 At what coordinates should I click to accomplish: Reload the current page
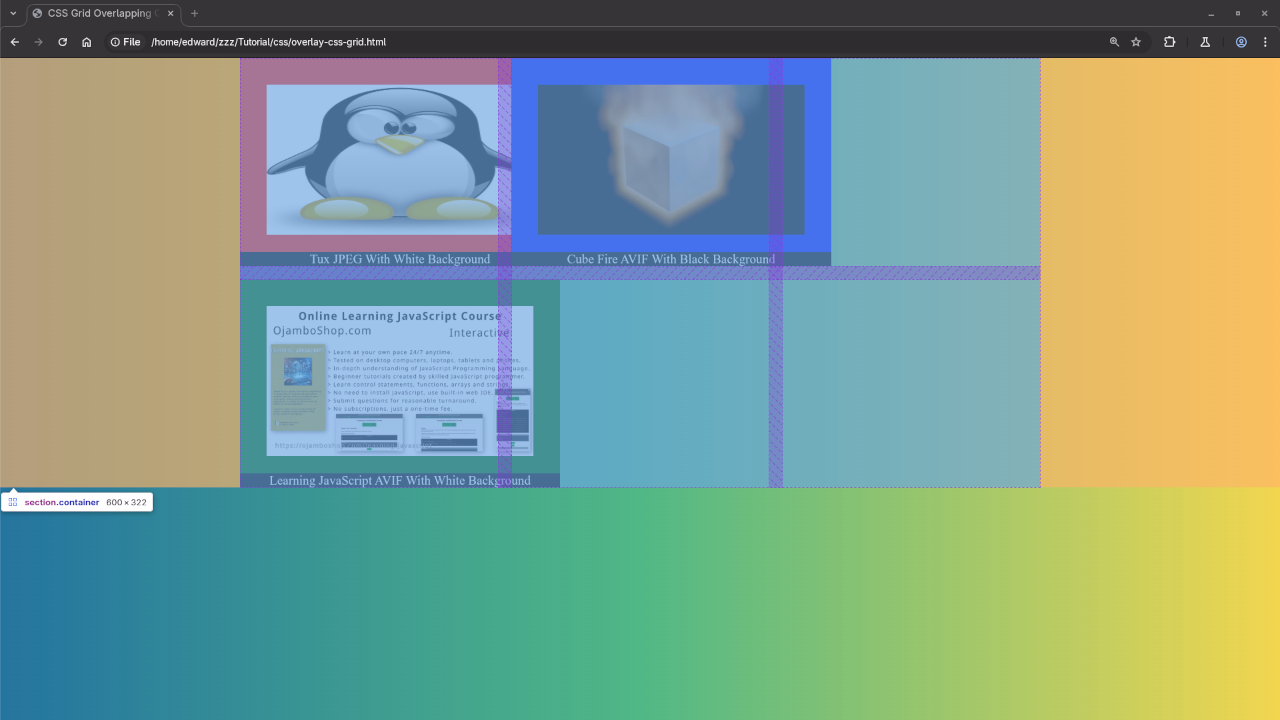[x=63, y=42]
